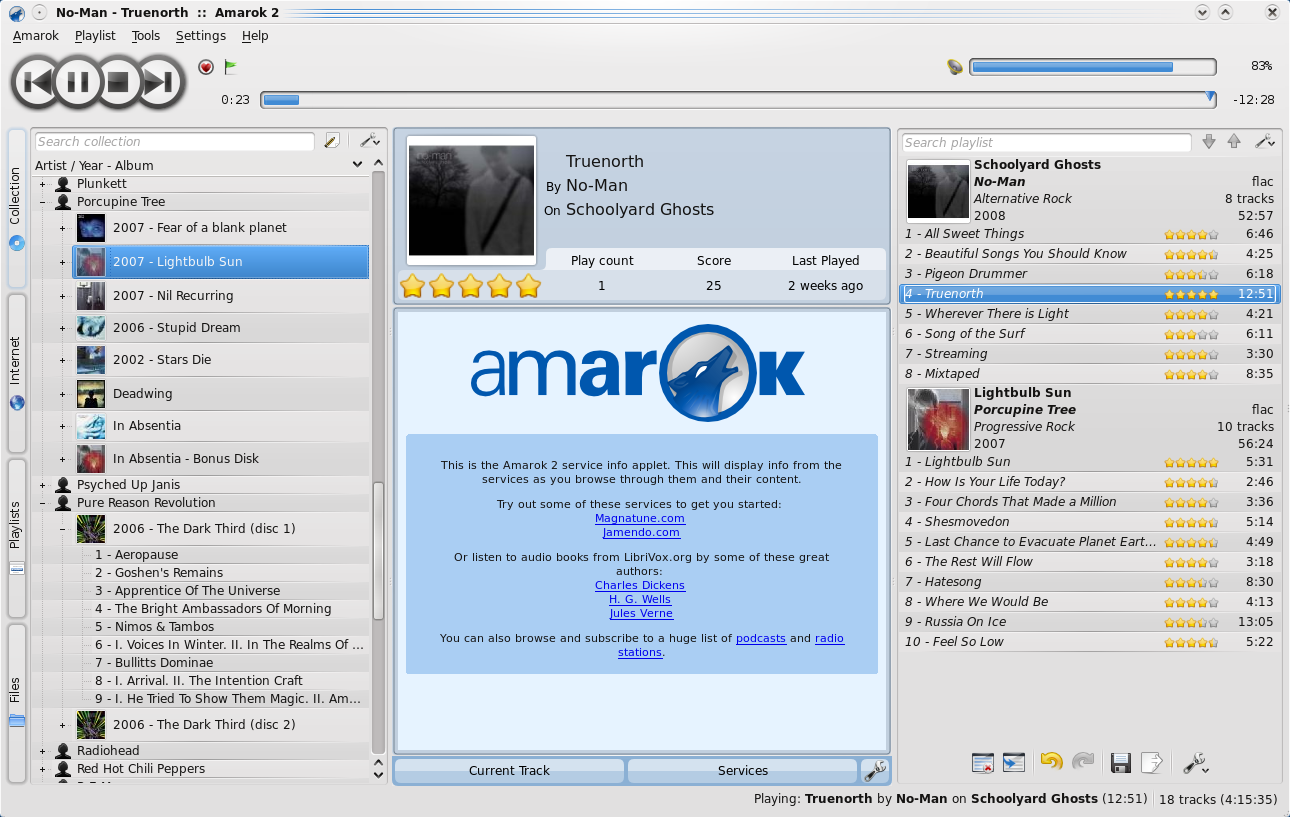Follow the Magnatune.com link
Image resolution: width=1290 pixels, height=817 pixels.
pyautogui.click(x=640, y=518)
